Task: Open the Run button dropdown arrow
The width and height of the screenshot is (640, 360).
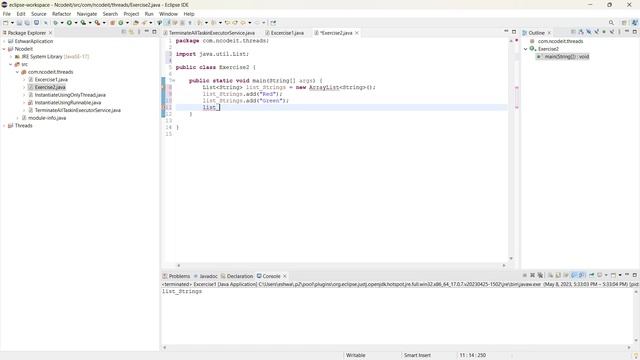Action: [76, 23]
